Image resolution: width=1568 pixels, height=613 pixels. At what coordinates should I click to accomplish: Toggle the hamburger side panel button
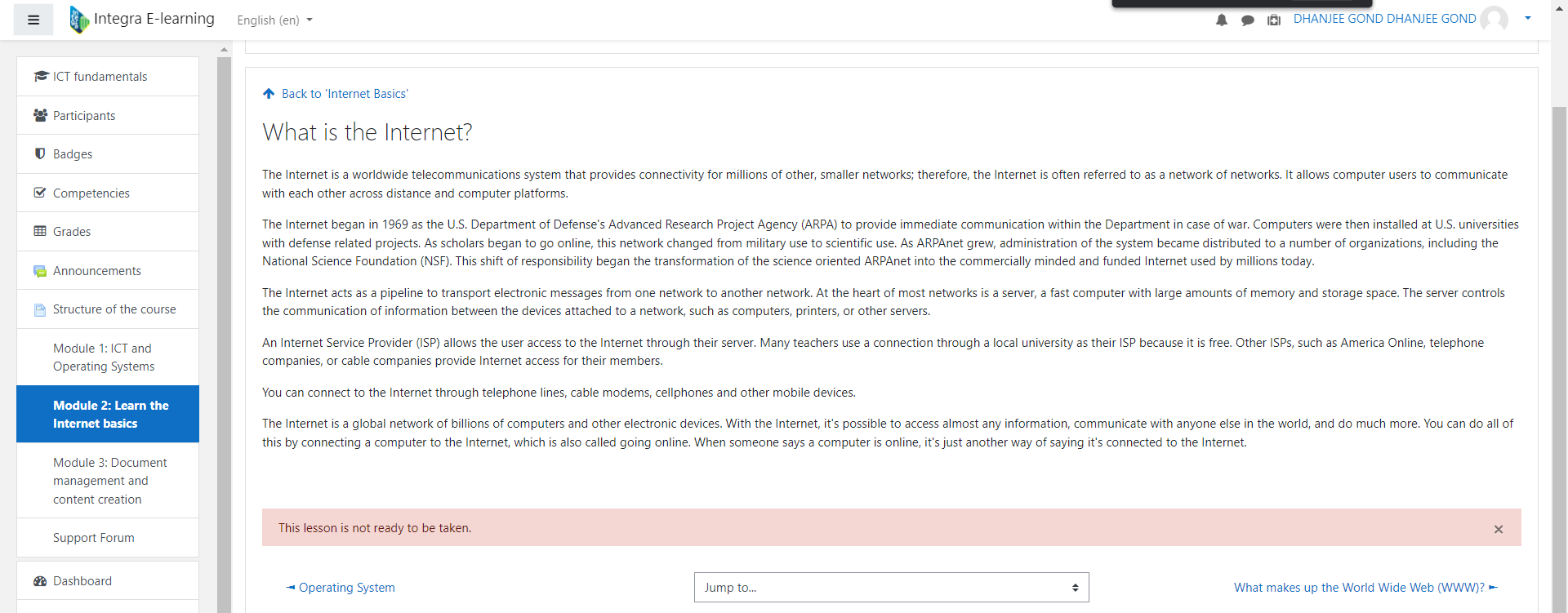33,20
